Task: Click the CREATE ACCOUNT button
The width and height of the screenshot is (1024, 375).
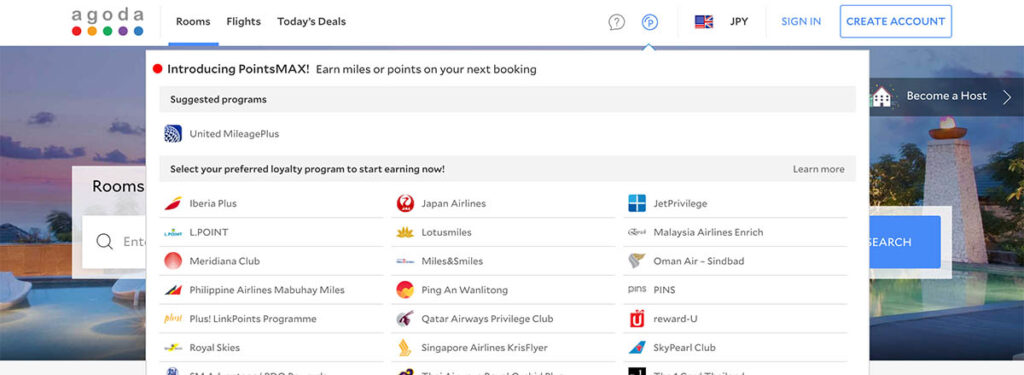Action: 895,22
